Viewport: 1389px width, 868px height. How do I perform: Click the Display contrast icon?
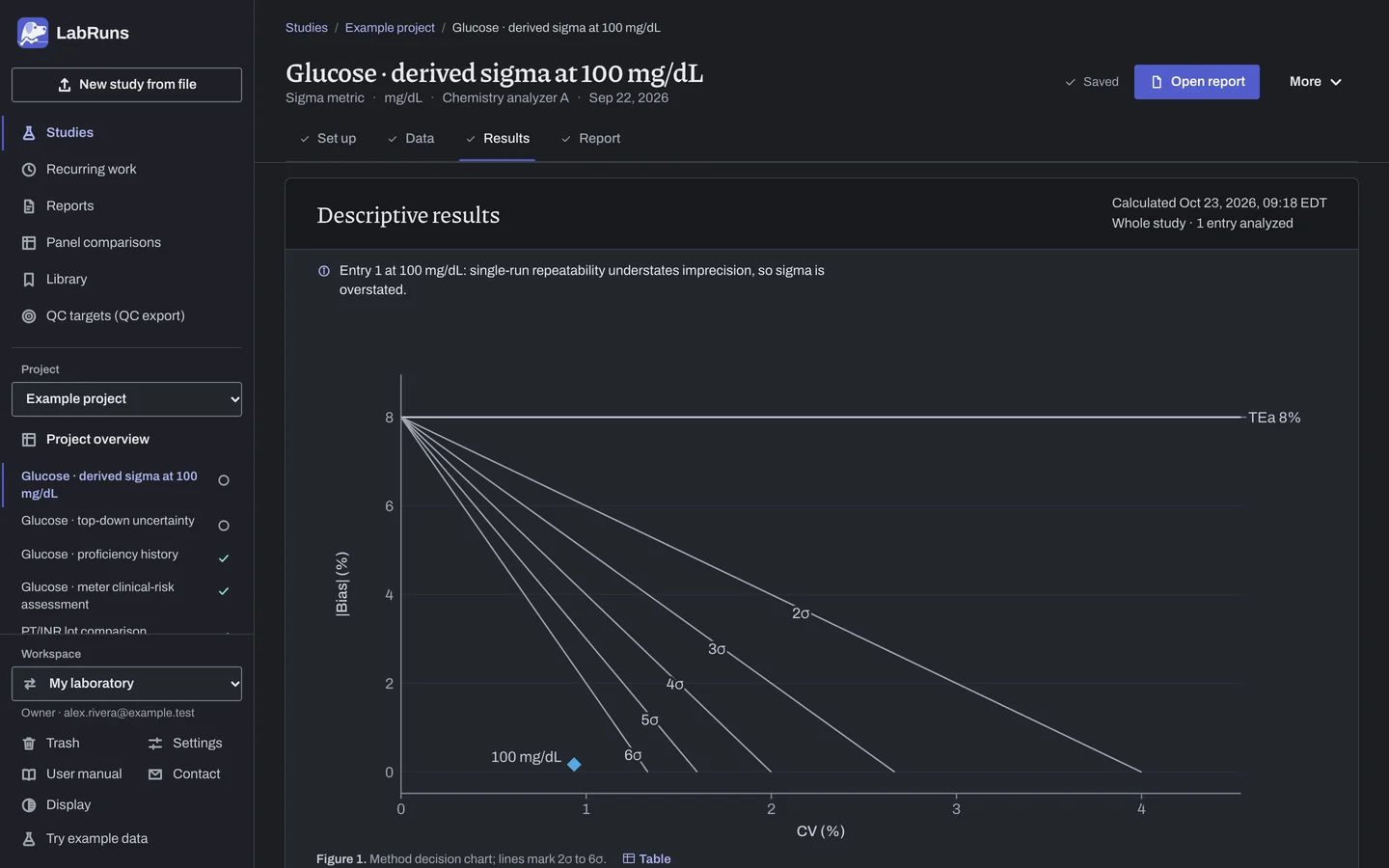tap(29, 805)
